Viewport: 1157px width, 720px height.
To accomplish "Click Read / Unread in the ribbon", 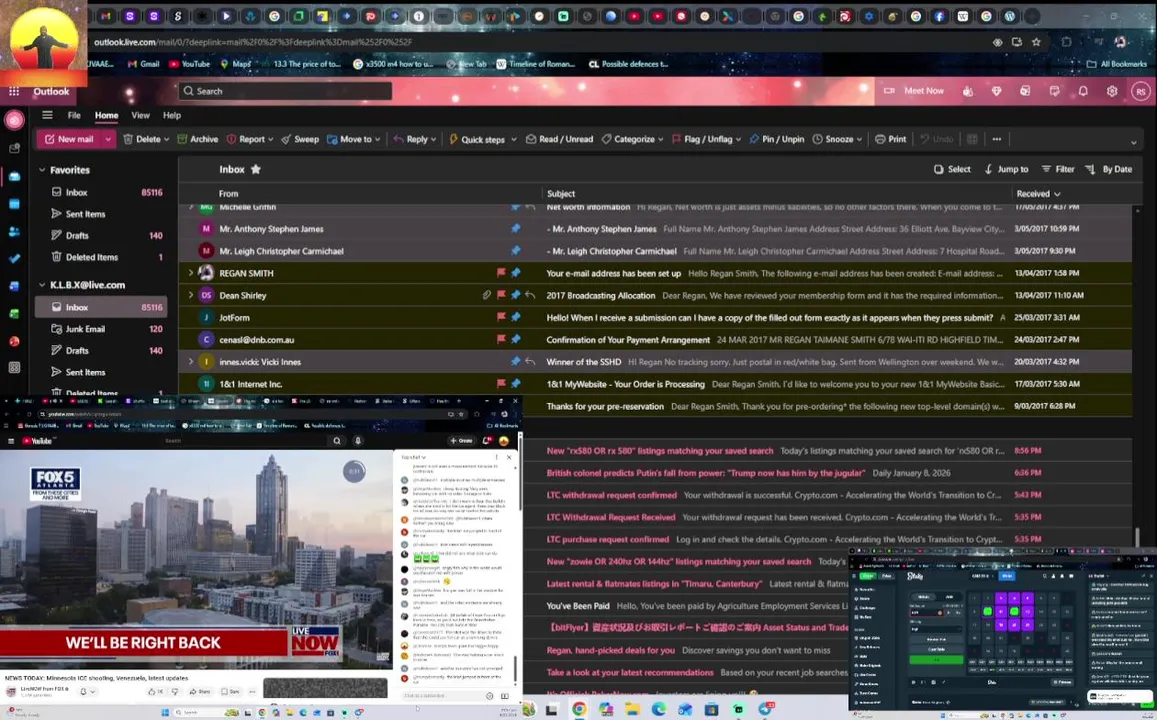I will point(559,139).
